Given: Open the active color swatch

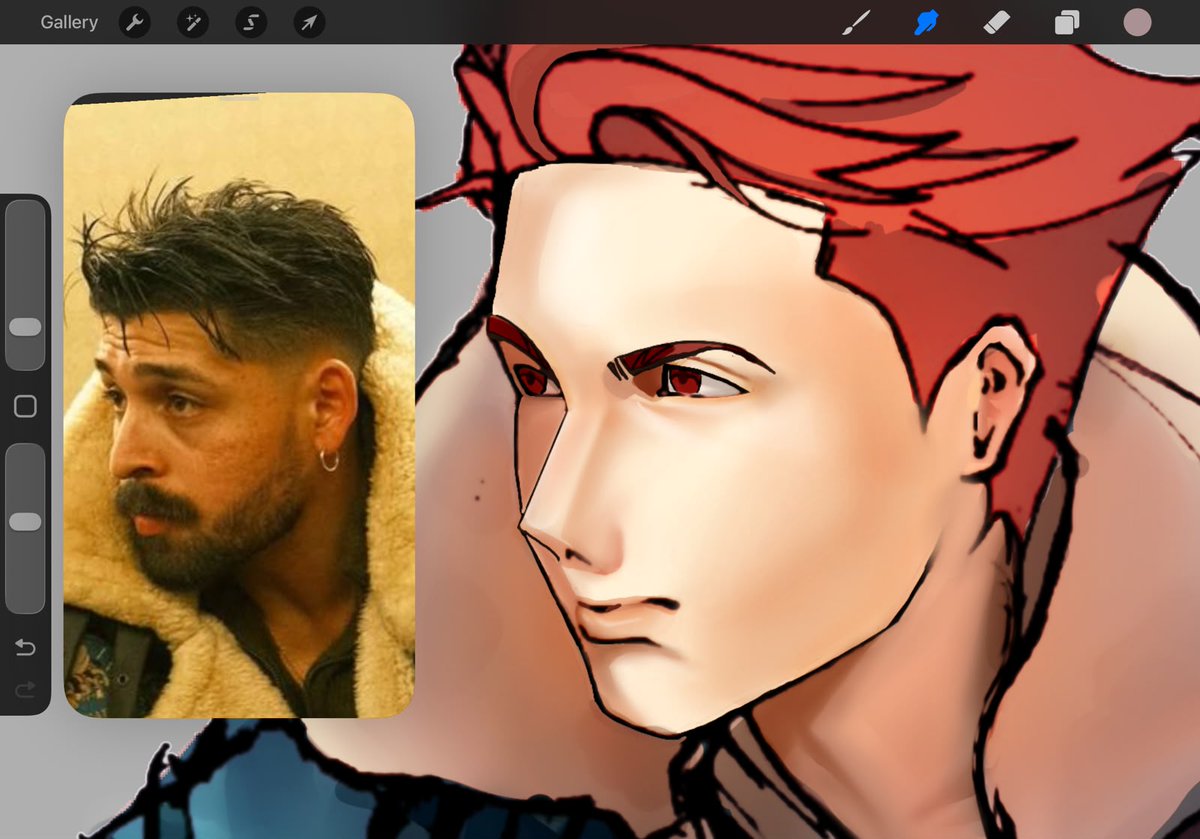Looking at the screenshot, I should pyautogui.click(x=1137, y=22).
